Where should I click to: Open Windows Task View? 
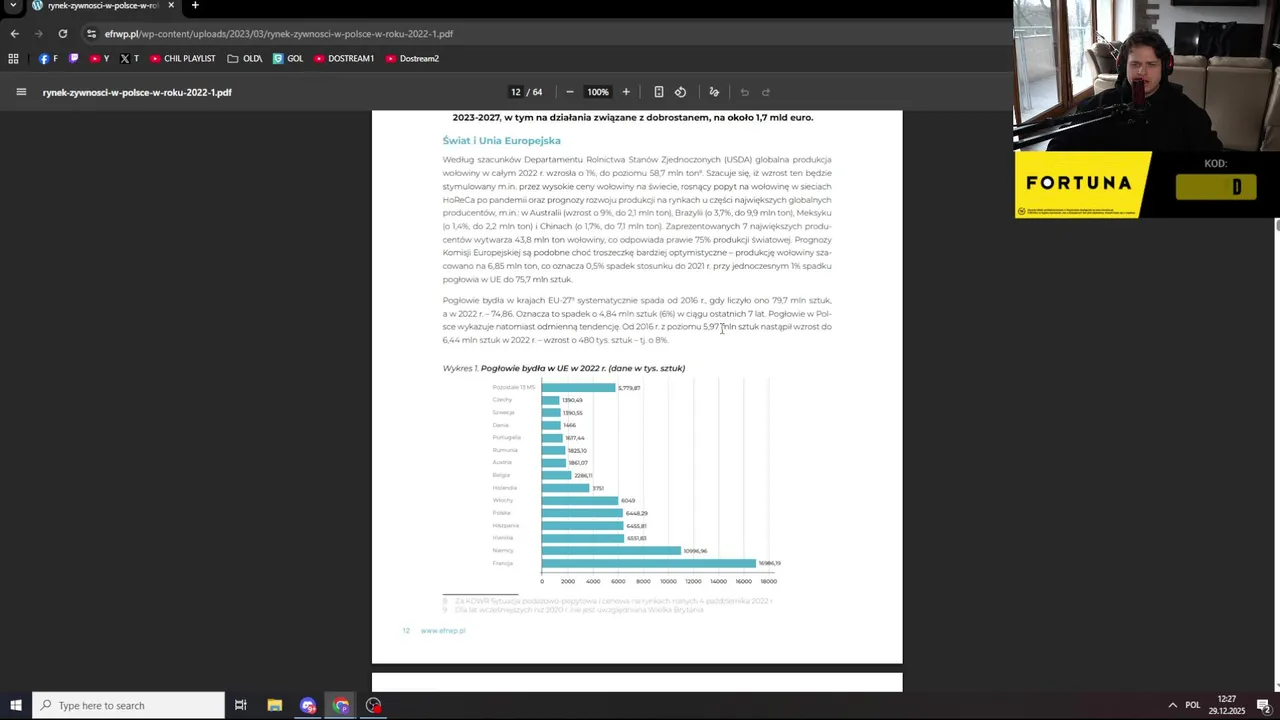pos(240,705)
